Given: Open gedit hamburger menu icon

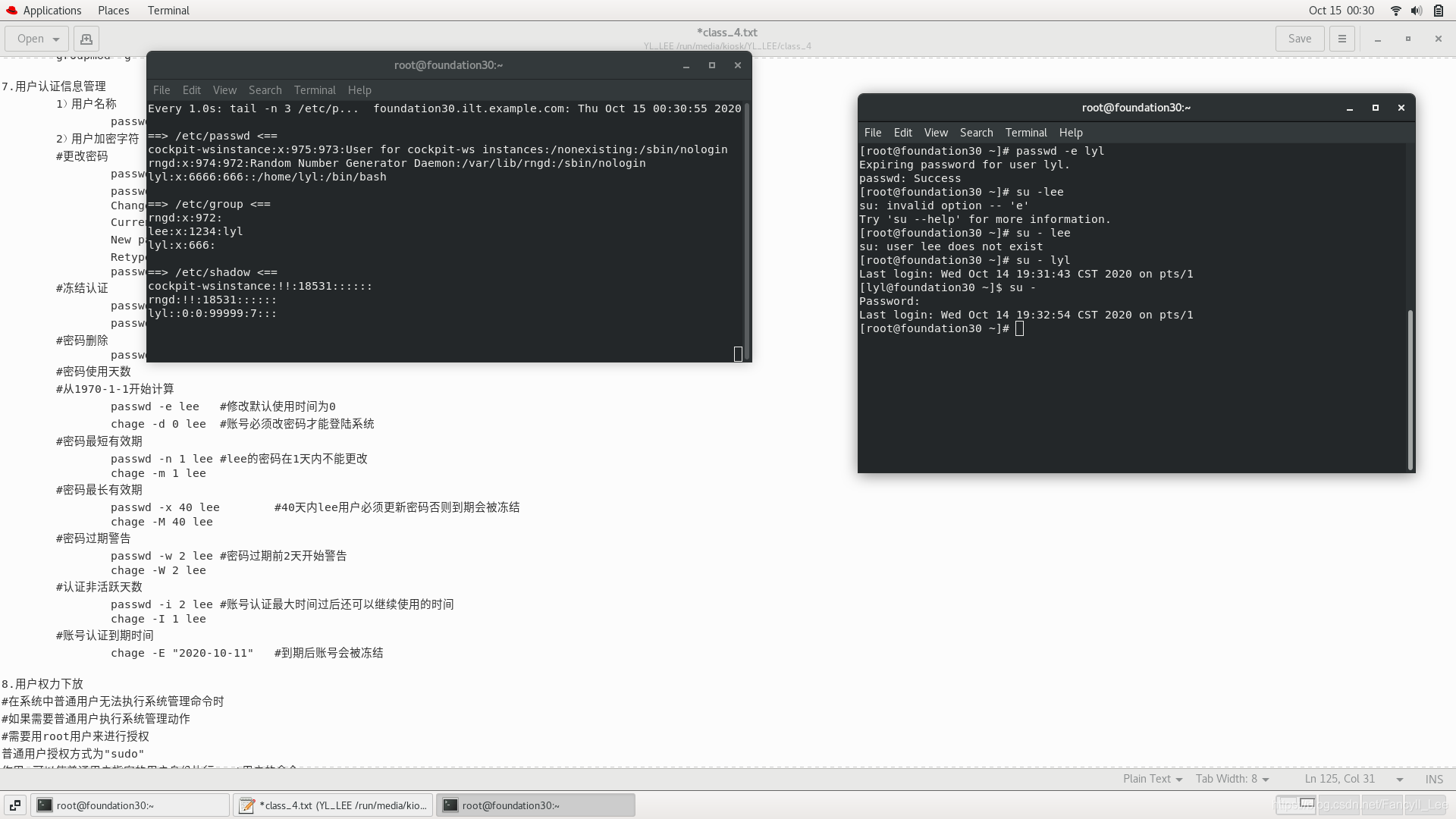Looking at the screenshot, I should [x=1341, y=39].
